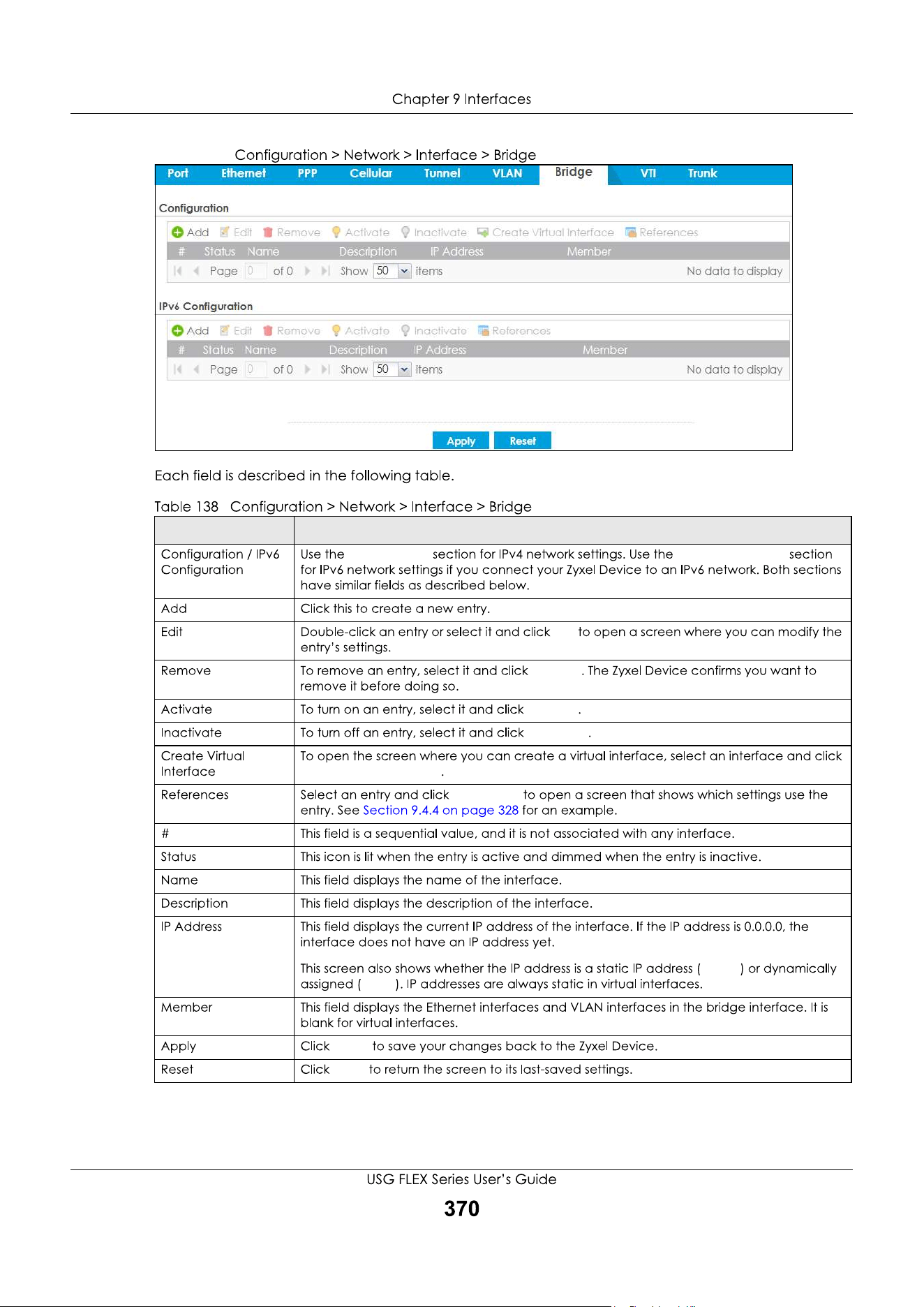Click the Member column header in the IPv6 Configuration table
The image size is (924, 1307).
tap(605, 350)
